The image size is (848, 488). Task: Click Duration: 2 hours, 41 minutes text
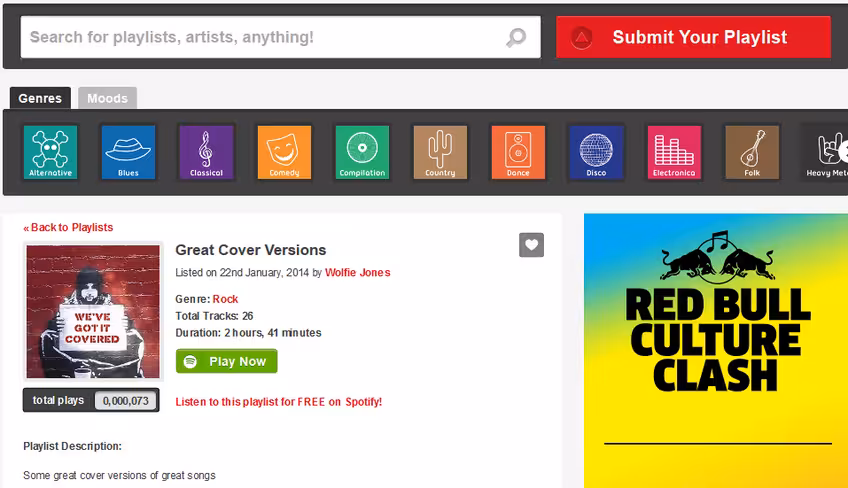[248, 333]
